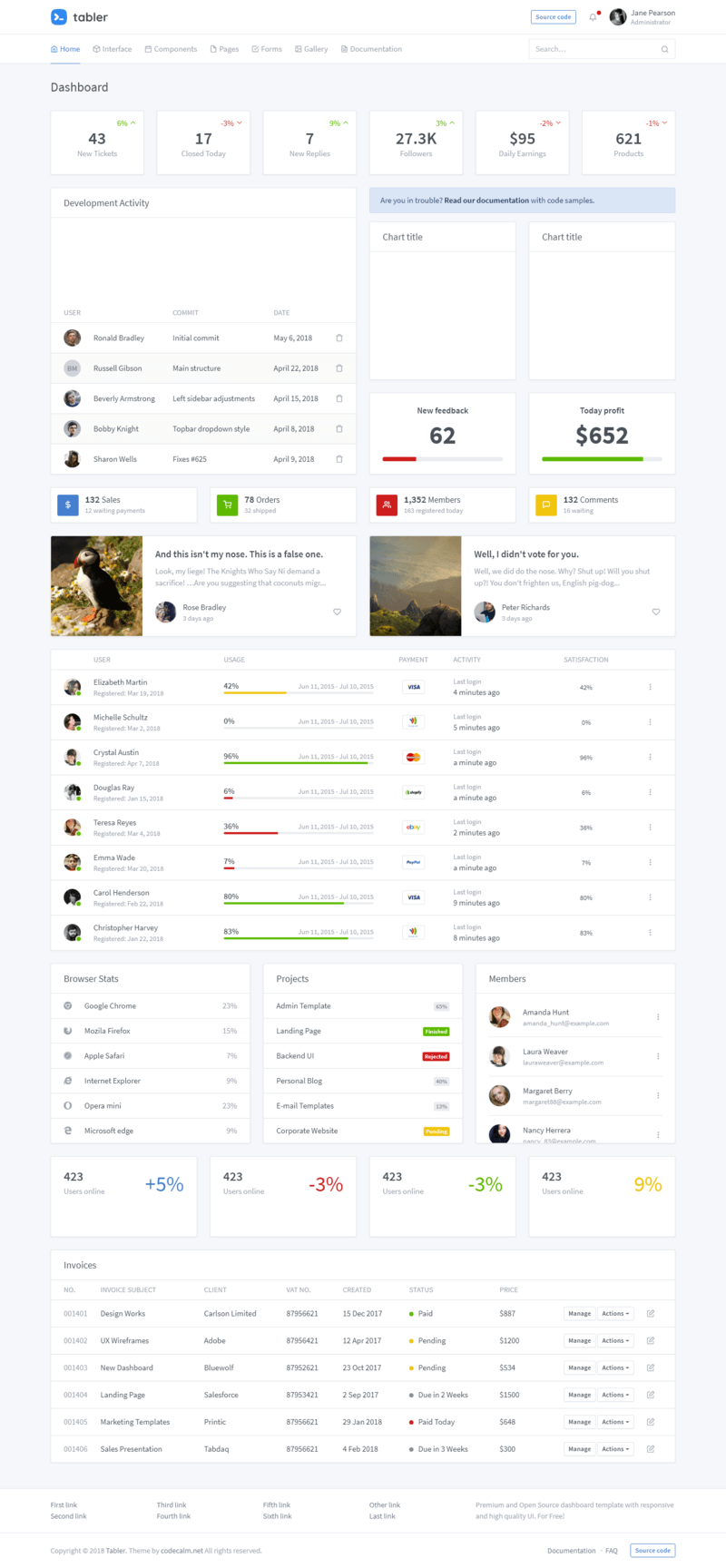Click the yellow Comments icon

click(545, 505)
